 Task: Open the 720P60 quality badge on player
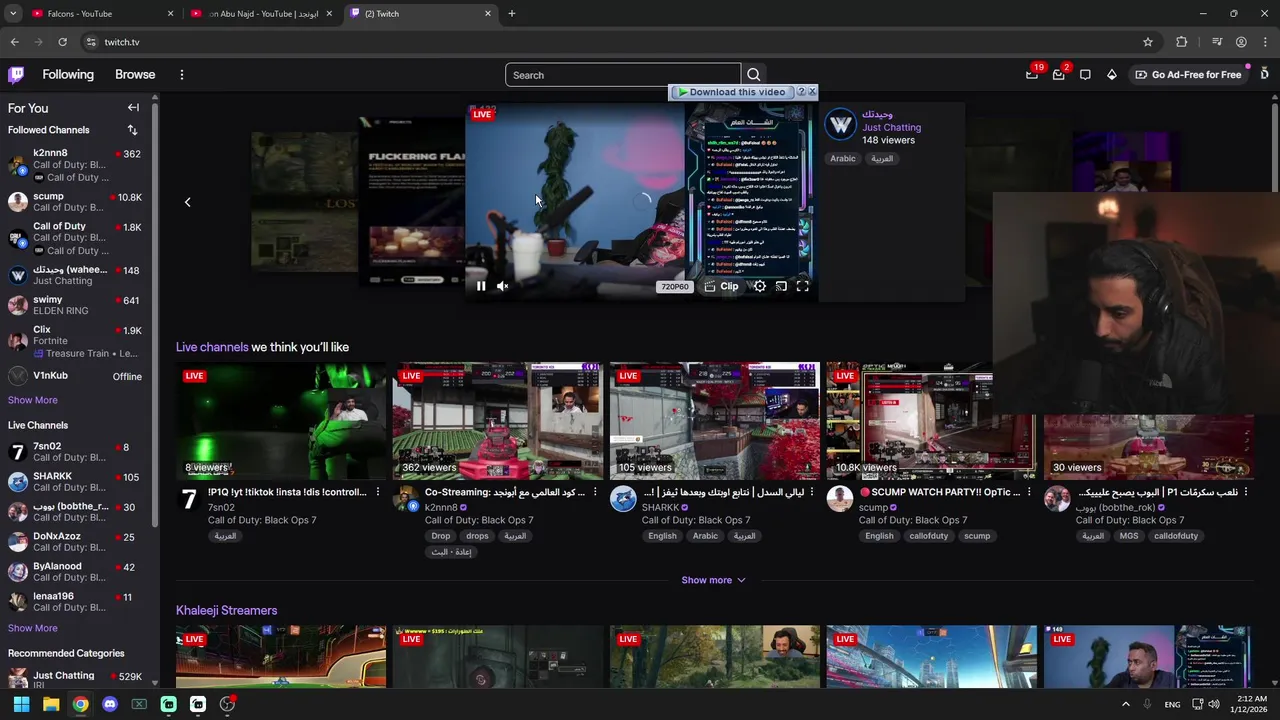click(674, 287)
